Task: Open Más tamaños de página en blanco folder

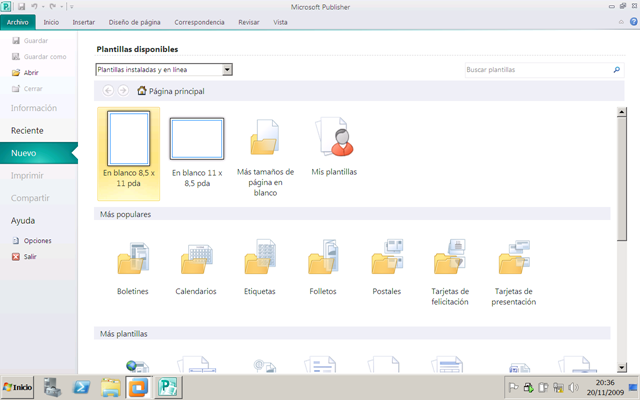Action: (x=265, y=156)
